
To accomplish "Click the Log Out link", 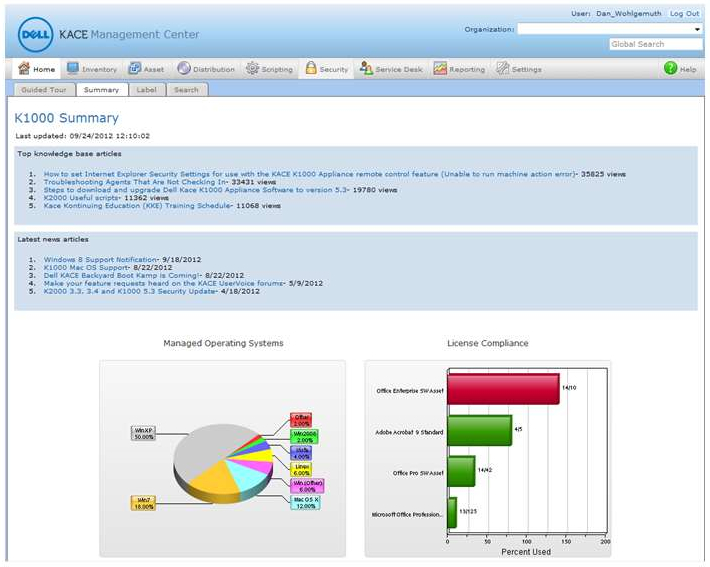I will 685,14.
